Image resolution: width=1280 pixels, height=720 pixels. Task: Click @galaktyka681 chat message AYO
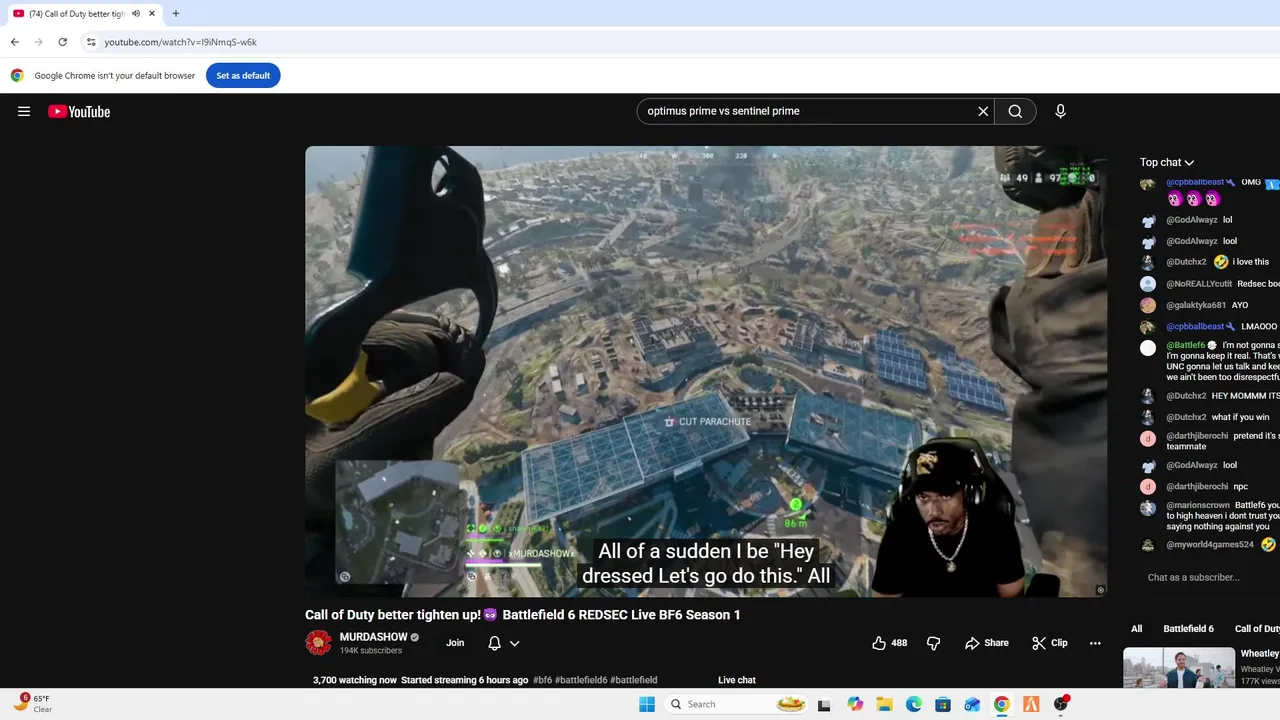point(1207,305)
